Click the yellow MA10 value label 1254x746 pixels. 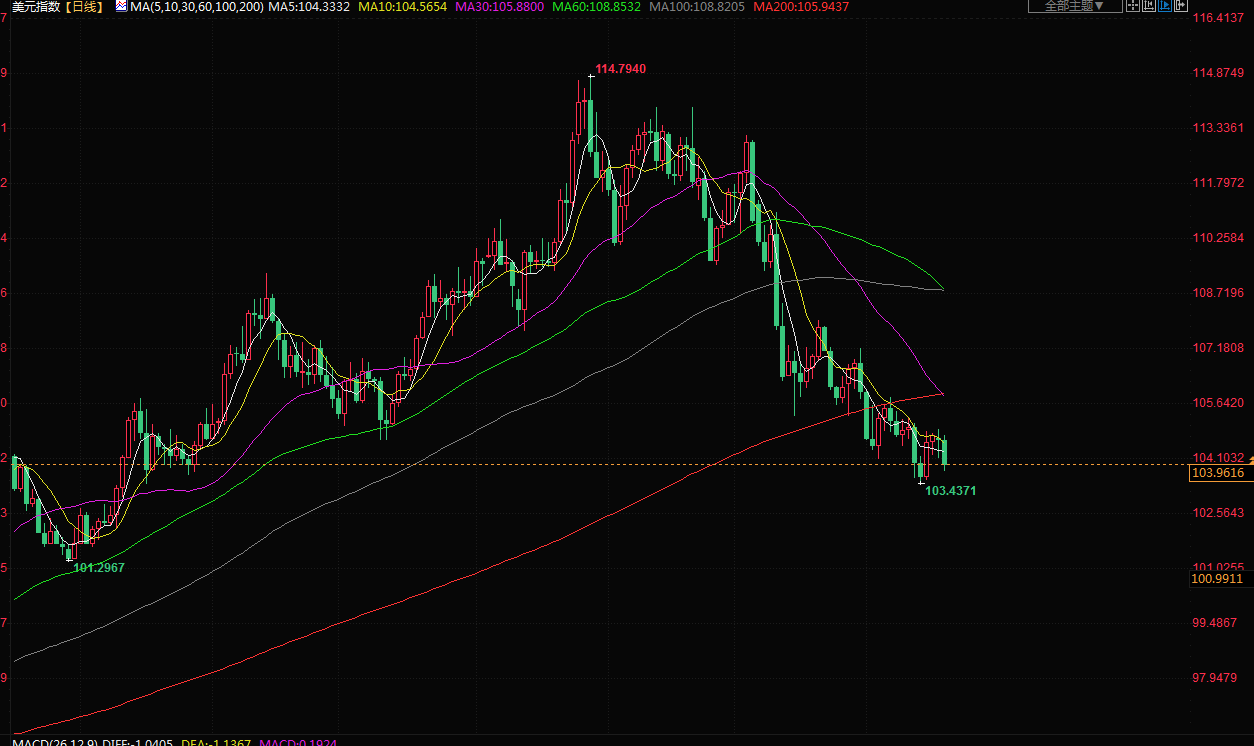click(403, 6)
